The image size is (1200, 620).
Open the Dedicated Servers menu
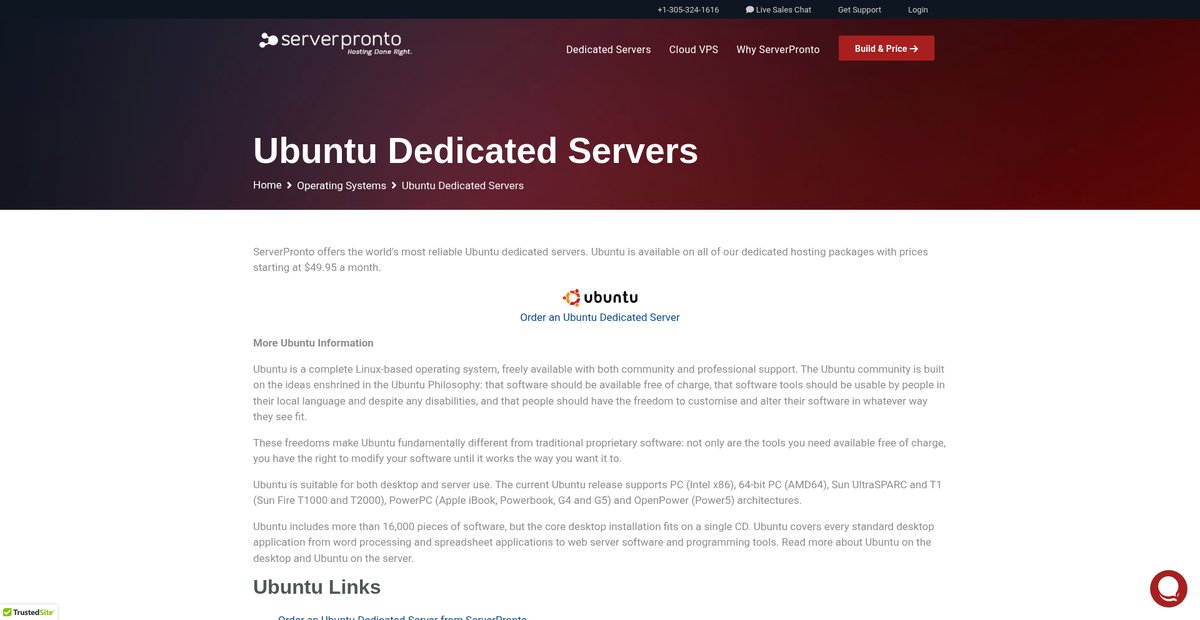[608, 49]
